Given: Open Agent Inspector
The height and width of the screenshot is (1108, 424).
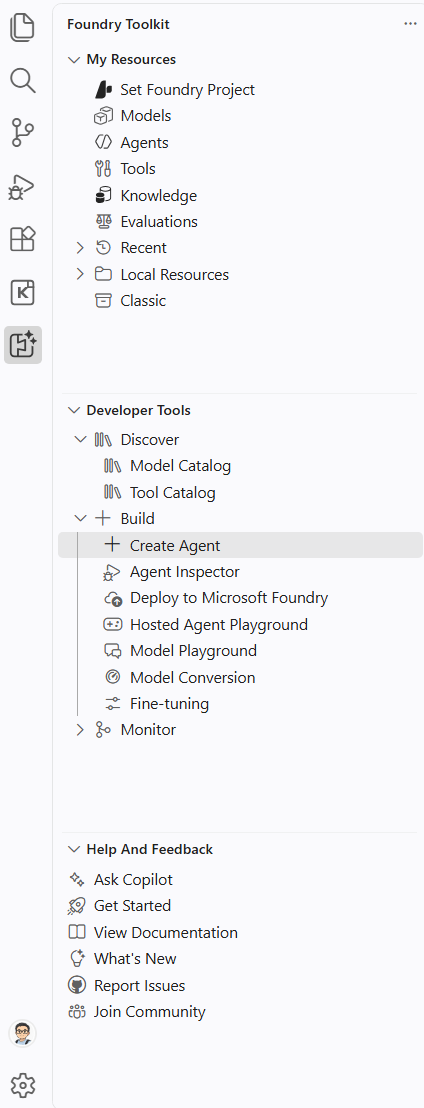Looking at the screenshot, I should pyautogui.click(x=184, y=572).
